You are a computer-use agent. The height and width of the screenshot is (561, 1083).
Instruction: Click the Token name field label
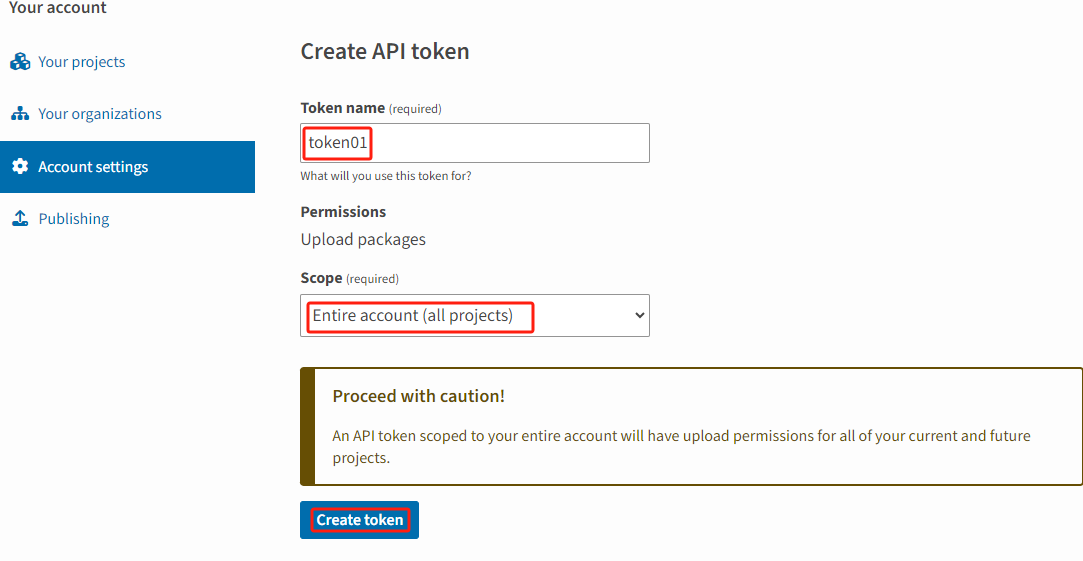pos(342,108)
